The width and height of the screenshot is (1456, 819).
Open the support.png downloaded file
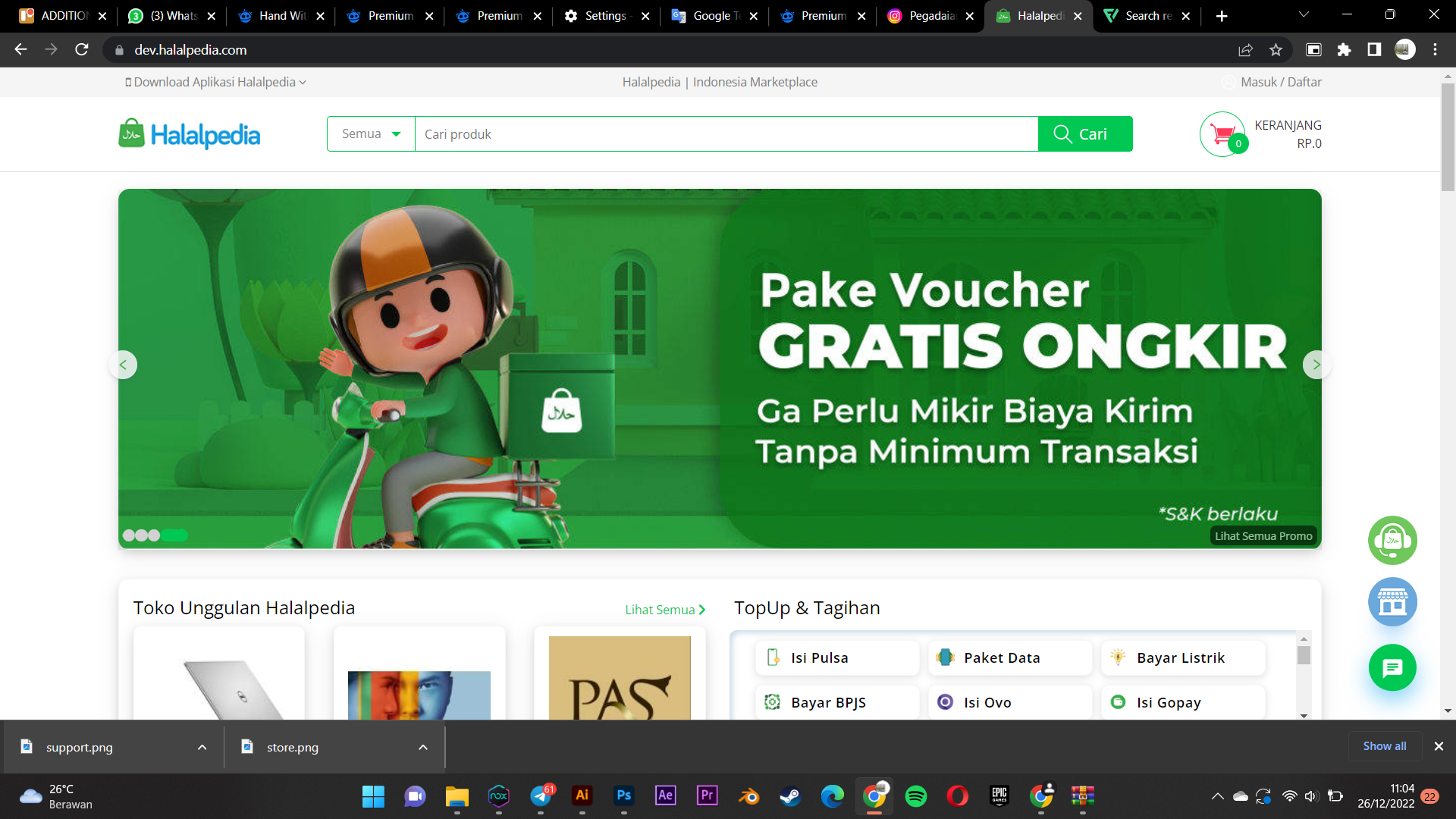coord(80,747)
